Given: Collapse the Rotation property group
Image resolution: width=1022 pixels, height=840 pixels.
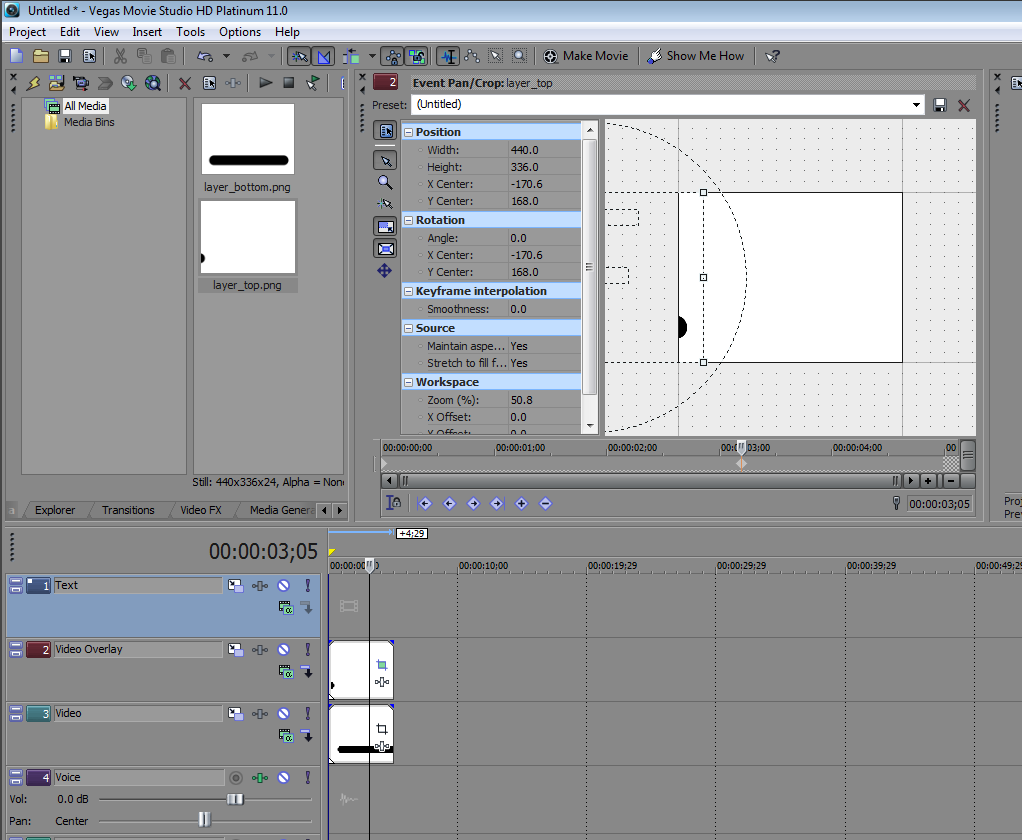Looking at the screenshot, I should click(408, 220).
